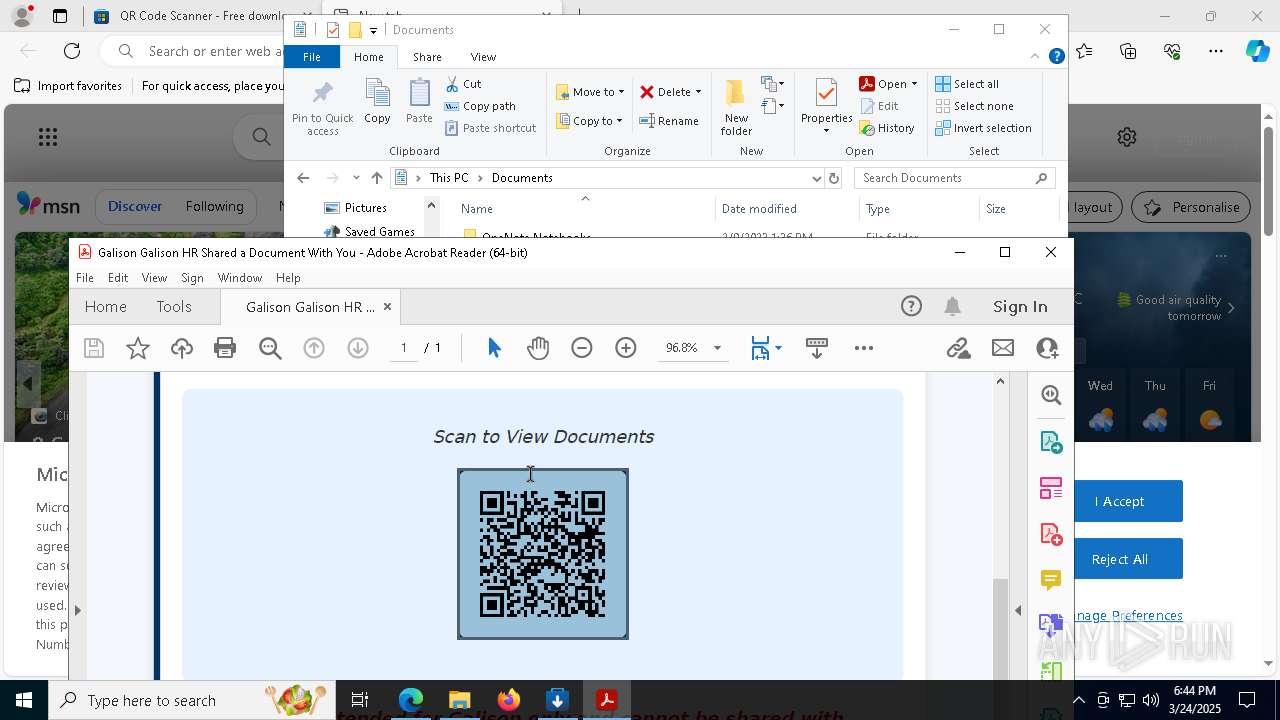
Task: Click Copy in Explorer Clipboard group
Action: point(377,102)
